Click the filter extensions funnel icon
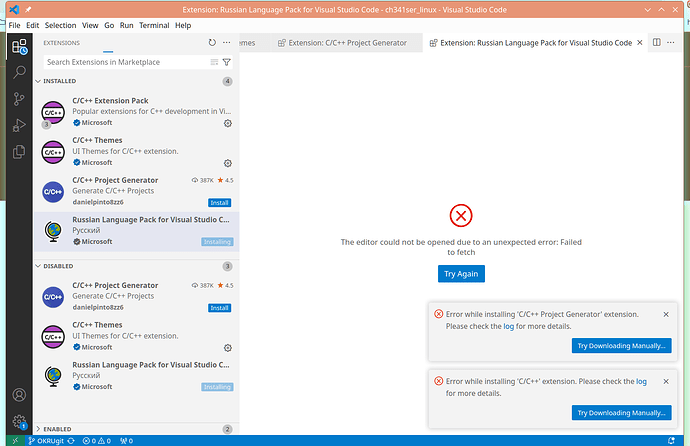This screenshot has height=446, width=690. (x=226, y=62)
